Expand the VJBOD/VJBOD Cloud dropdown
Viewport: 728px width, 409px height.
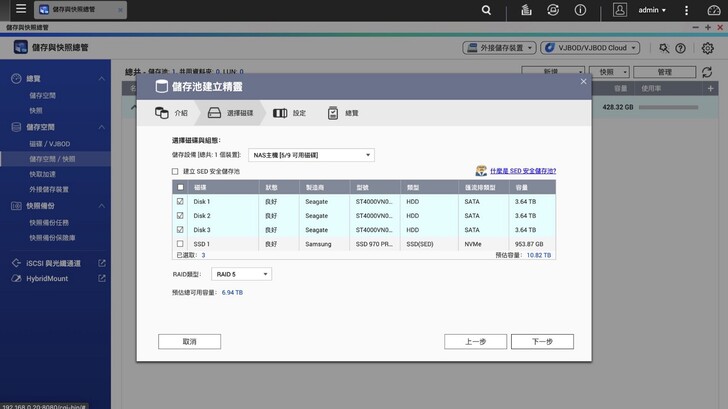[591, 48]
